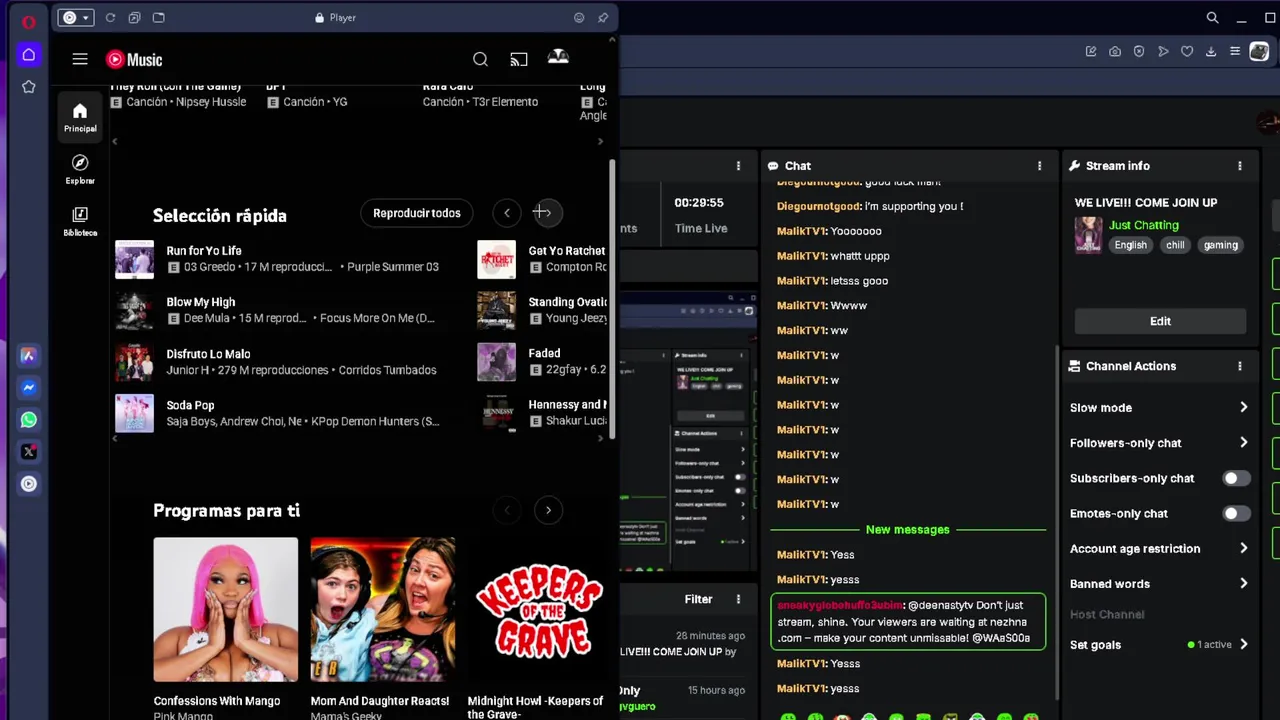Toggle Emotes-only chat switch
This screenshot has height=720, width=1280.
tap(1236, 513)
